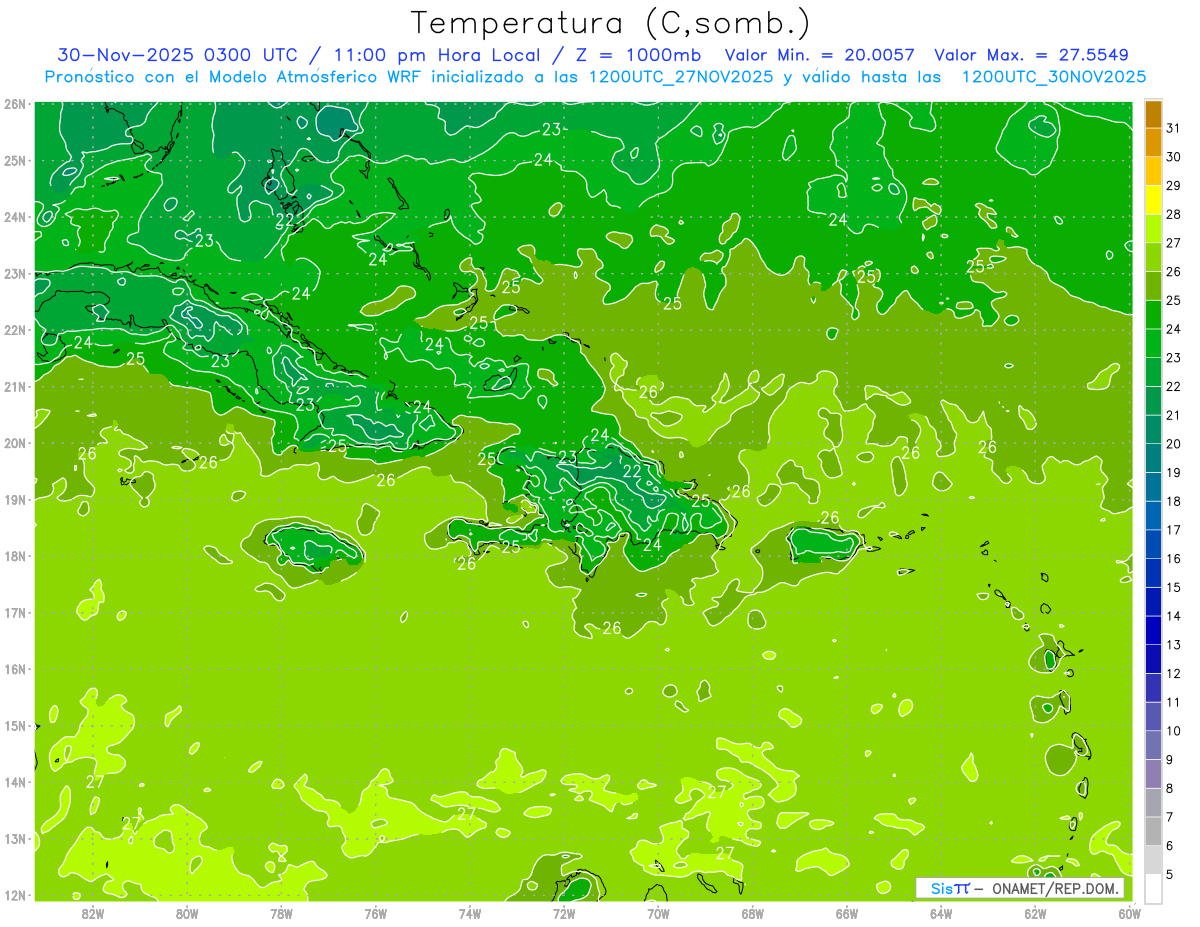Click the "SisTT" logo text
Viewport: 1200px width, 927px height.
pyautogui.click(x=949, y=888)
